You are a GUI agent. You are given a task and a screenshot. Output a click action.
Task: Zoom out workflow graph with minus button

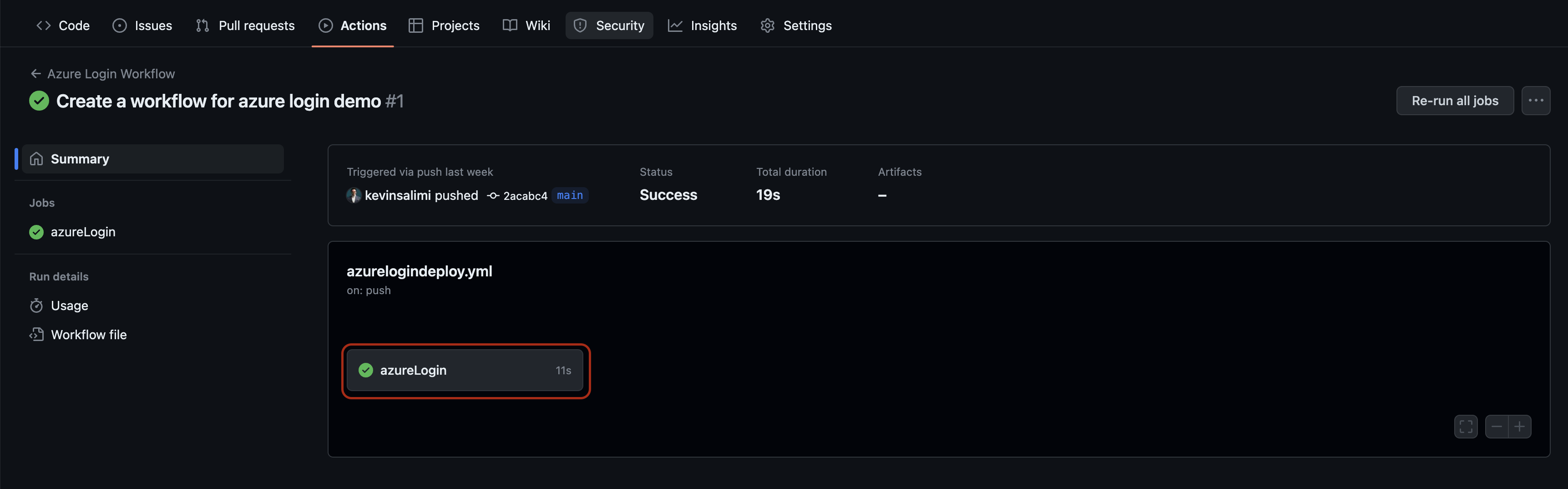1497,427
